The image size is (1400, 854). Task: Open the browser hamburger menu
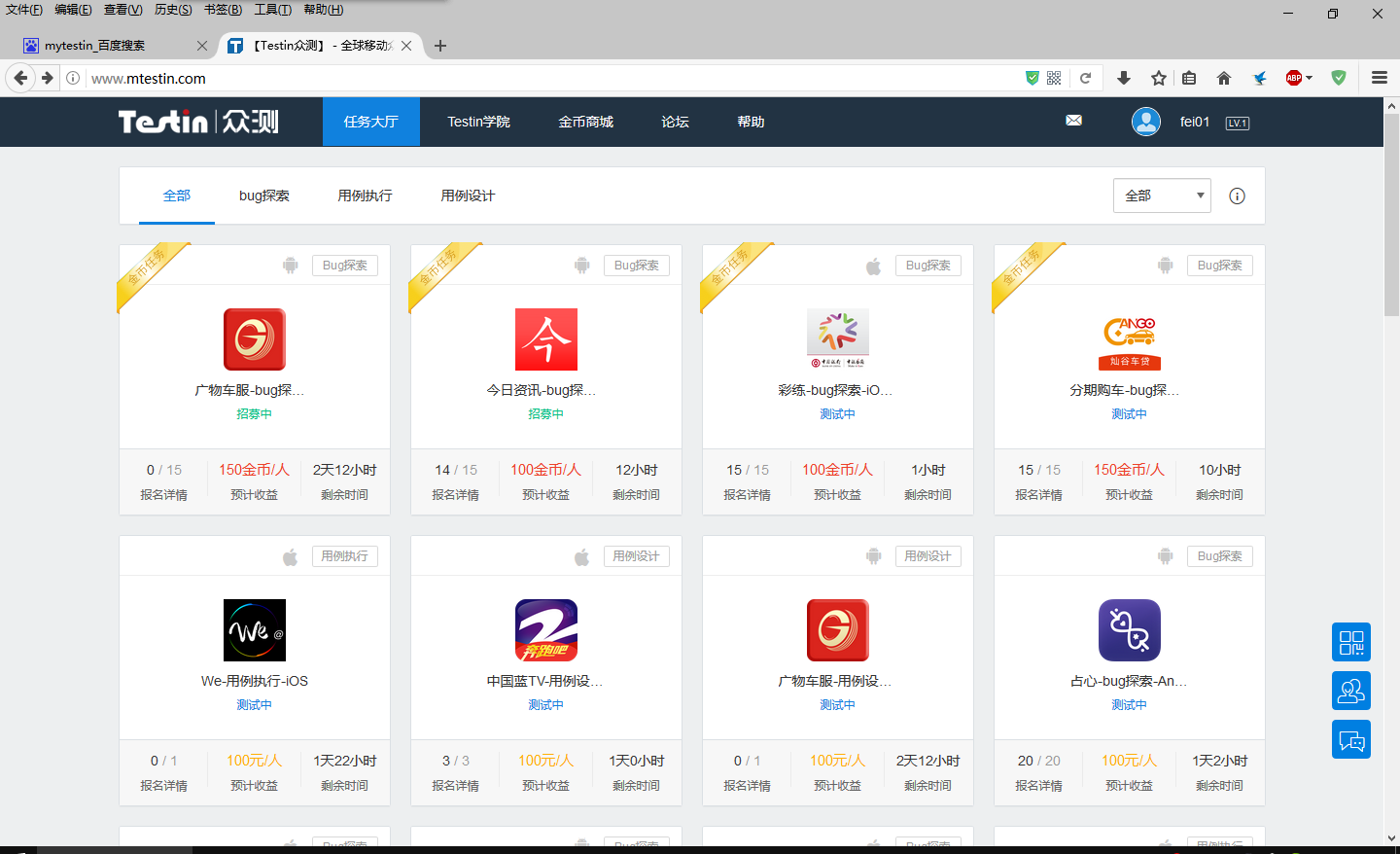[x=1379, y=78]
